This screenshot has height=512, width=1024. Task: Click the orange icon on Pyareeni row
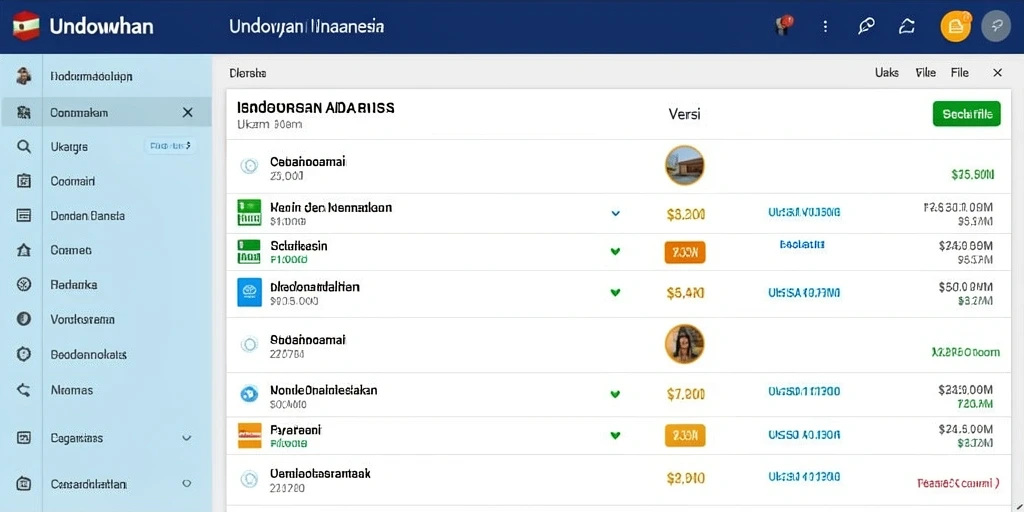pos(249,435)
